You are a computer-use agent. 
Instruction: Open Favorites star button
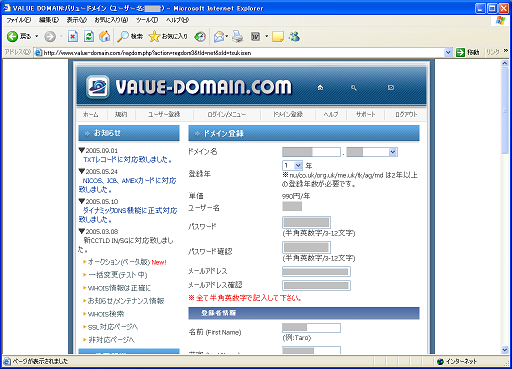(154, 36)
